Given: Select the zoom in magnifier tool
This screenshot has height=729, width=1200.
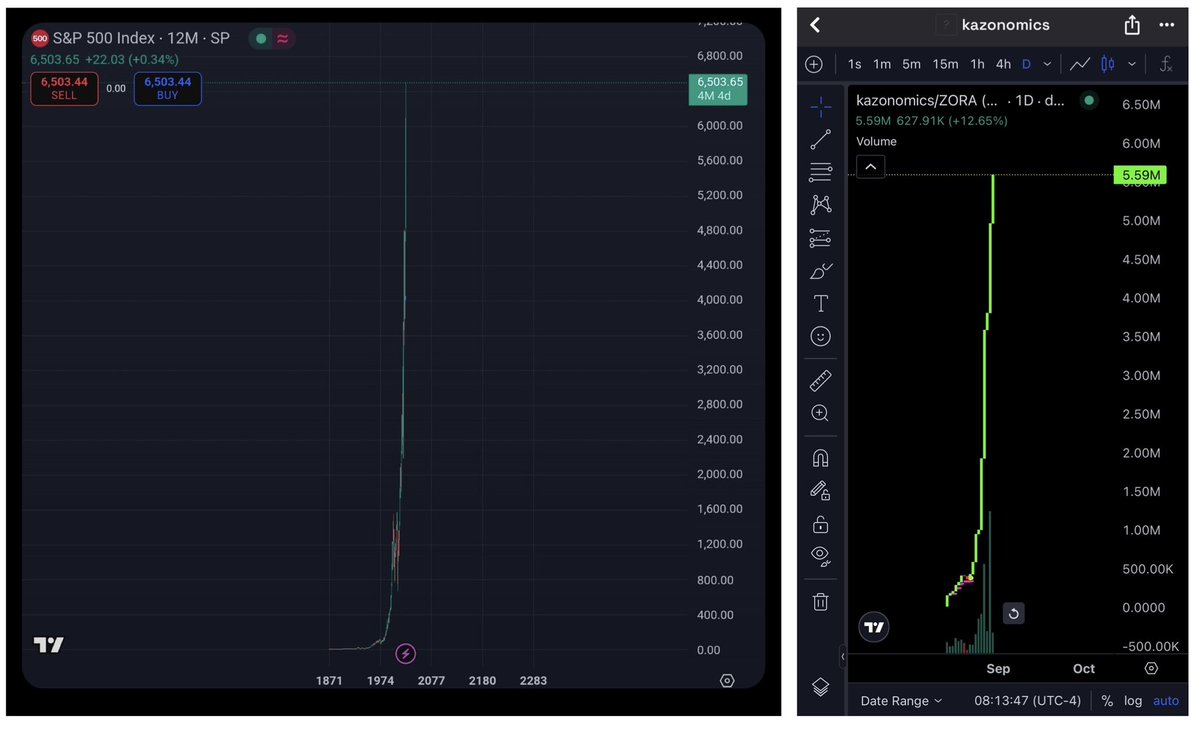Looking at the screenshot, I should (820, 413).
